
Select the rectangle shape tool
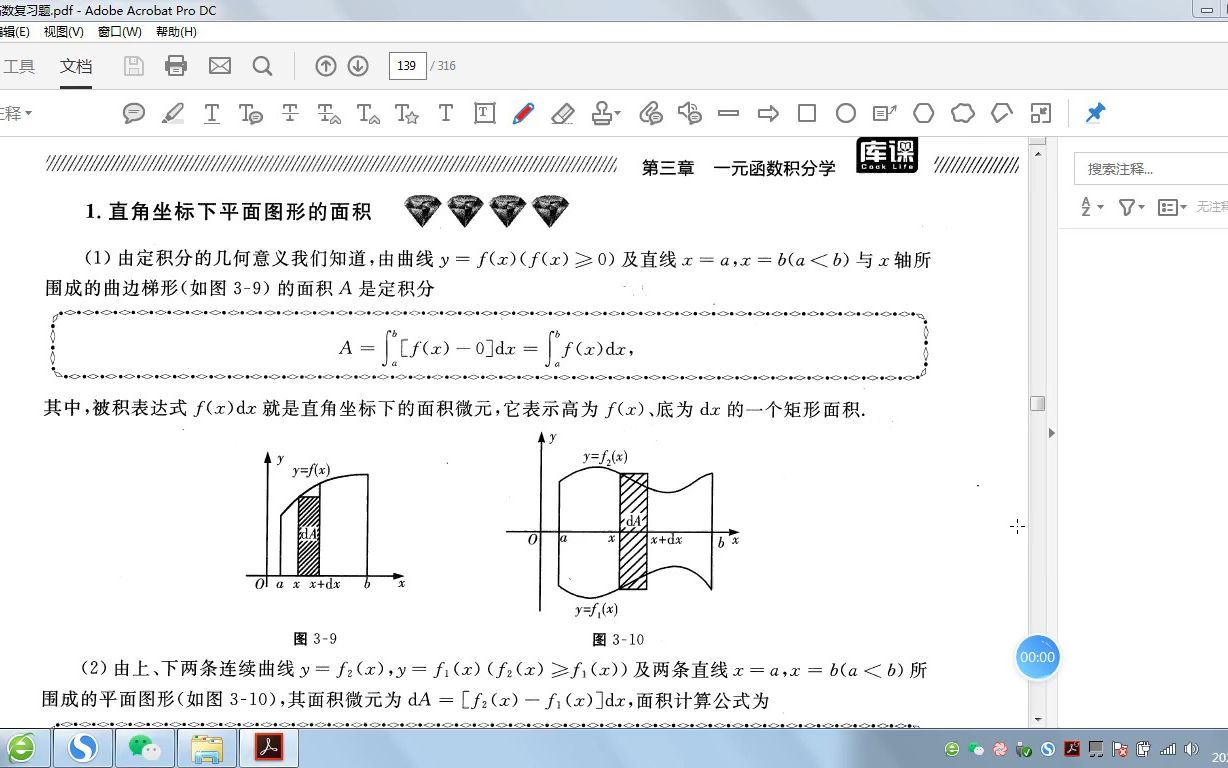point(807,113)
